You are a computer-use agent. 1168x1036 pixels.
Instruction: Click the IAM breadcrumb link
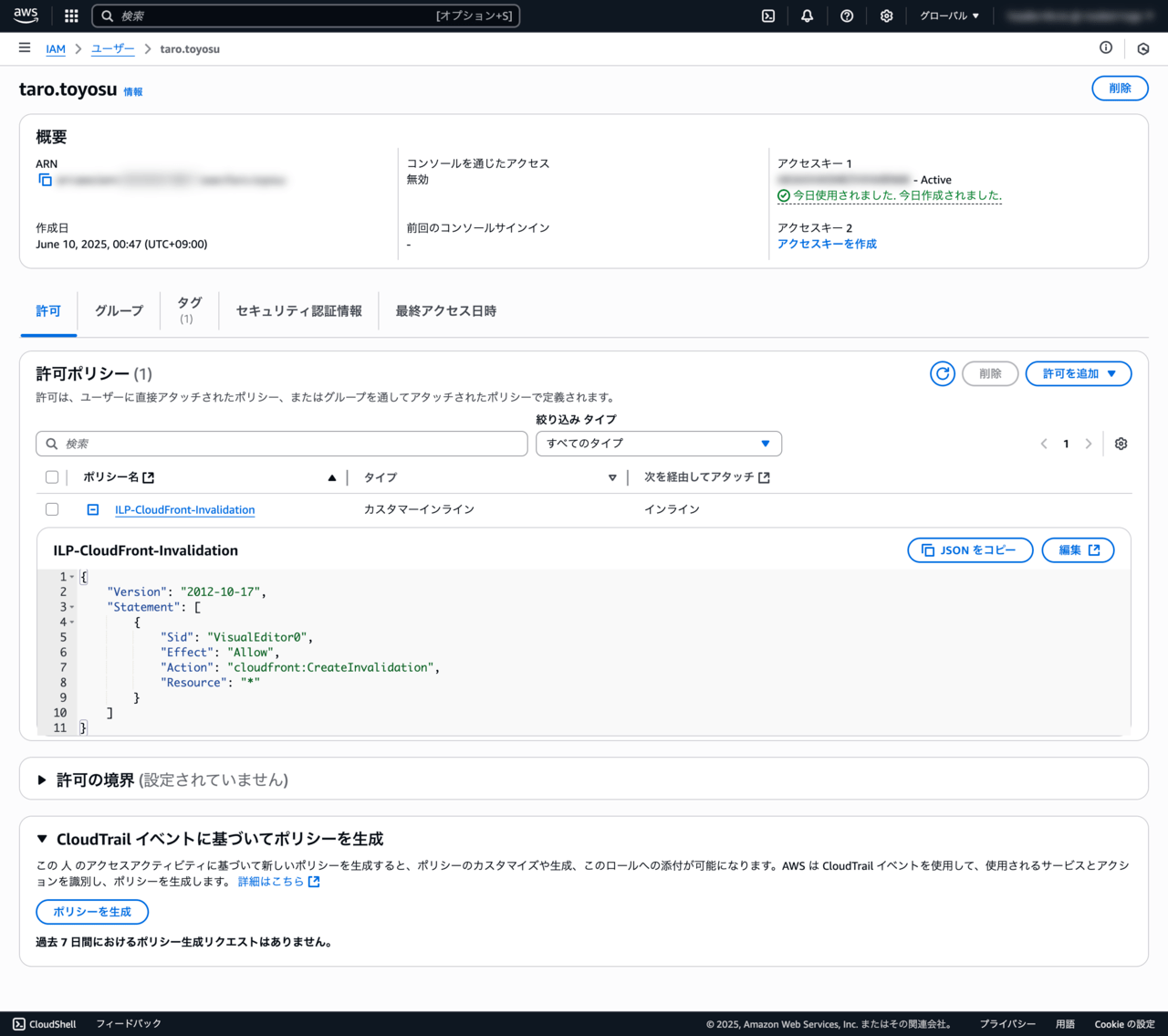[x=56, y=49]
